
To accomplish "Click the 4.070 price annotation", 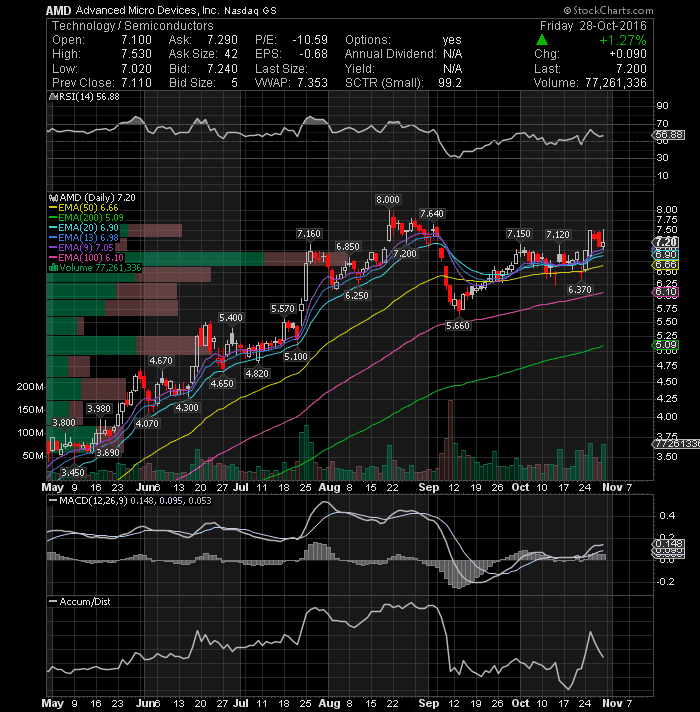I will click(148, 424).
